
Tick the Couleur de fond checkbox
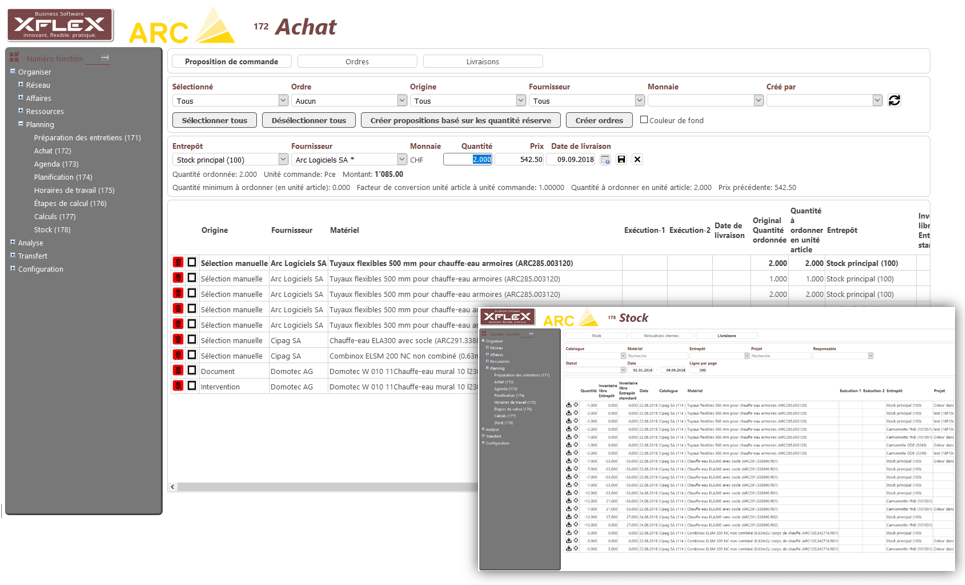pyautogui.click(x=644, y=119)
